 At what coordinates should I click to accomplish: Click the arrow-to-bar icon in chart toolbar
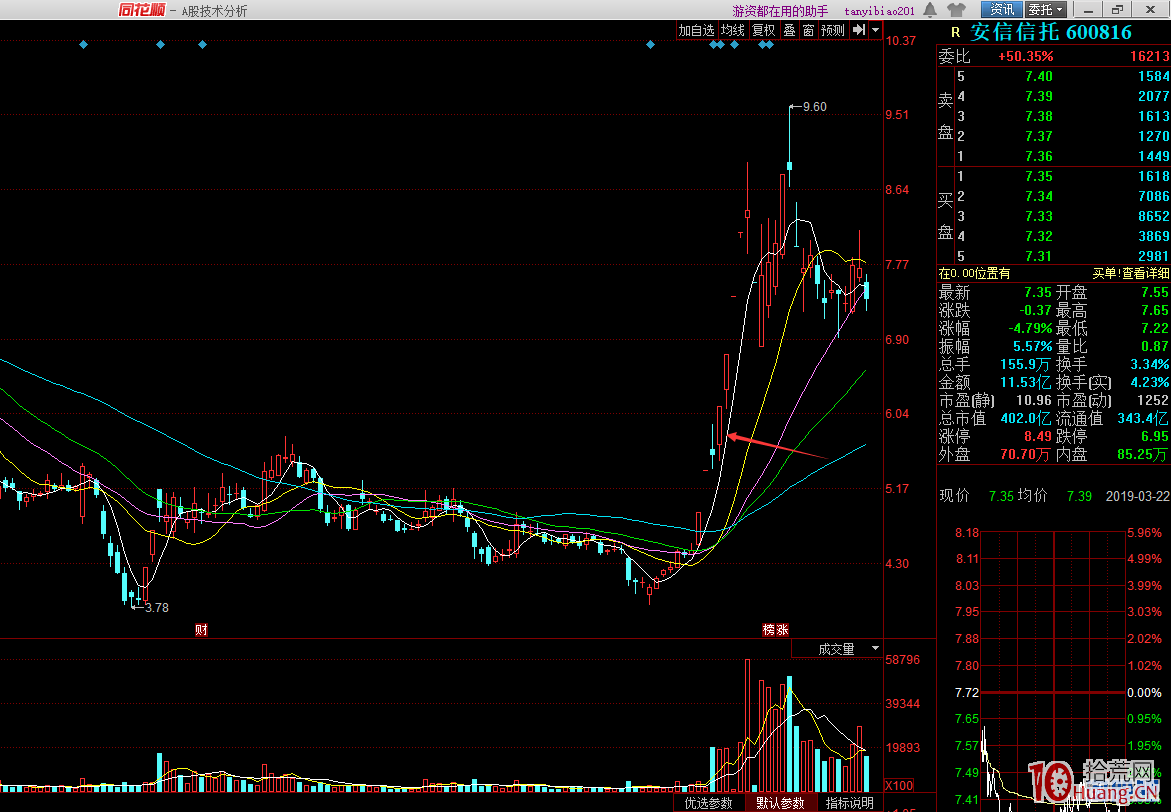(858, 30)
